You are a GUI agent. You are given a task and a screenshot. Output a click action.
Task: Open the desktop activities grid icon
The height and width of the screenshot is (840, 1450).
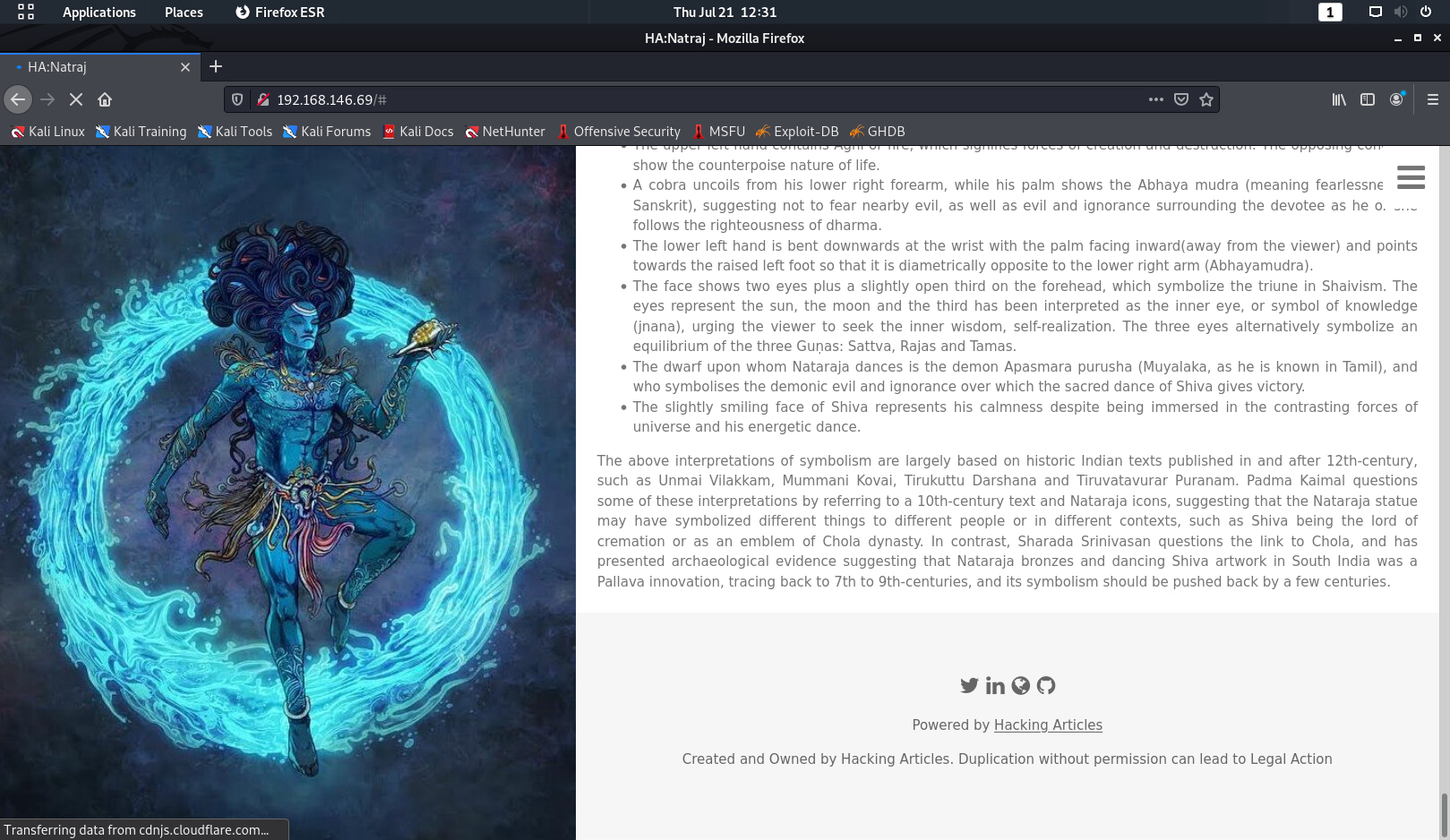point(26,12)
